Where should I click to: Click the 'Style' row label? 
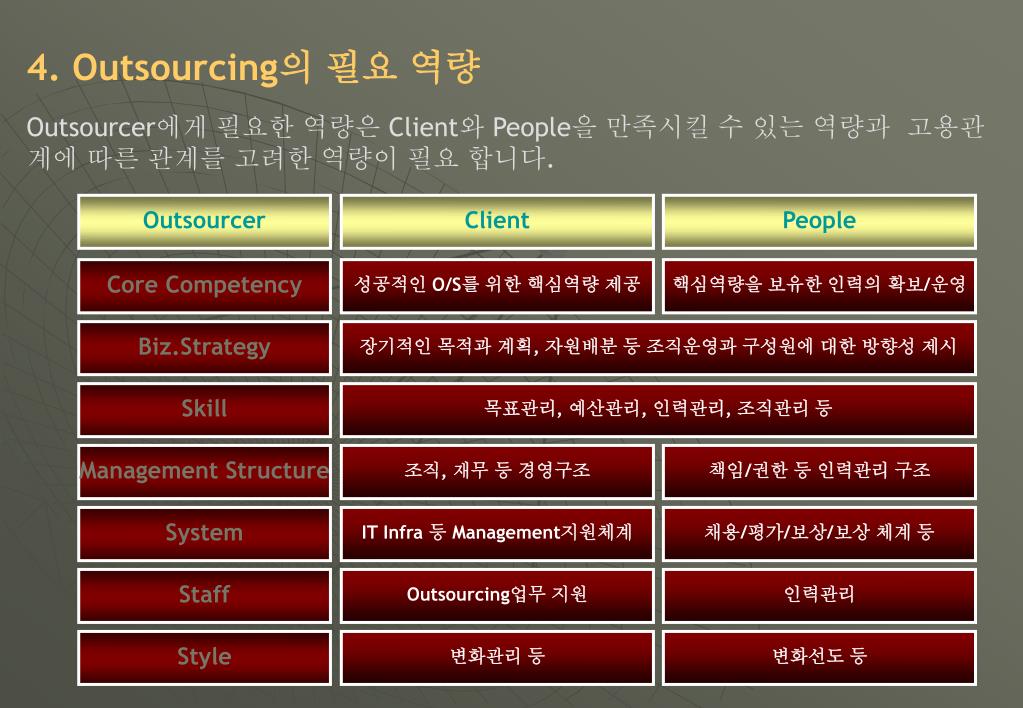204,657
